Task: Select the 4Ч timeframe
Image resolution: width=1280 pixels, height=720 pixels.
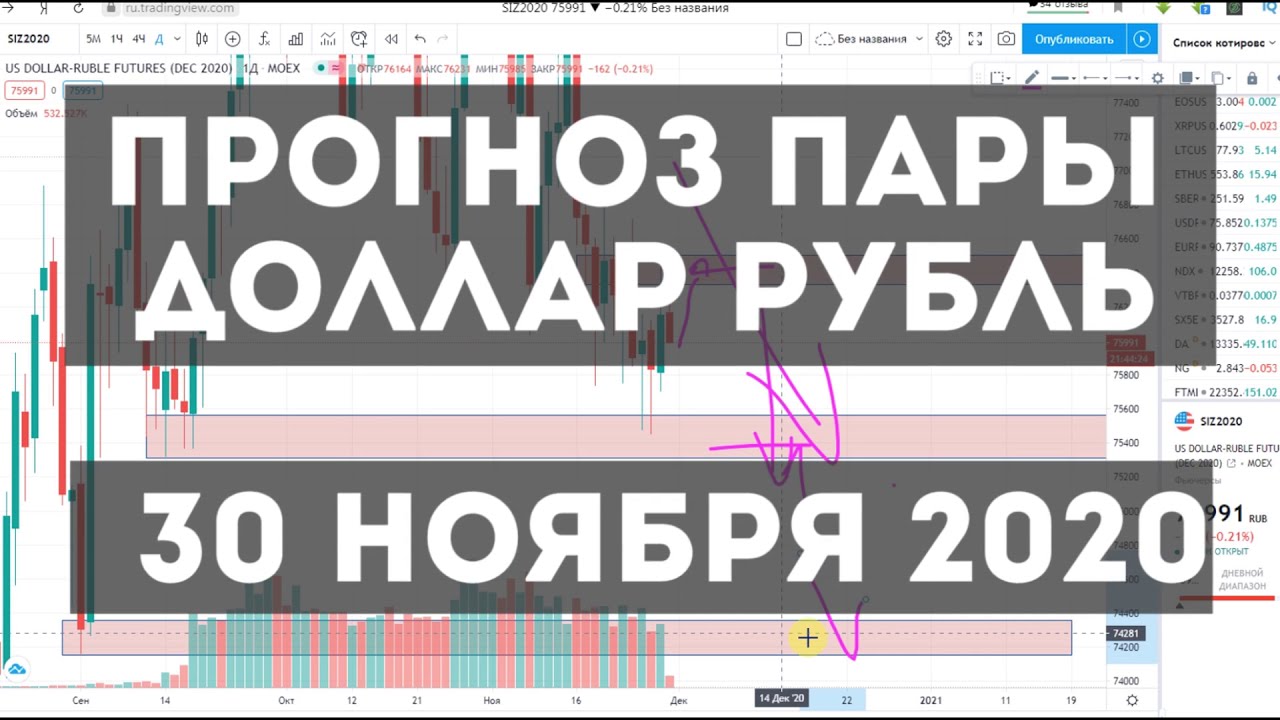Action: [x=139, y=39]
